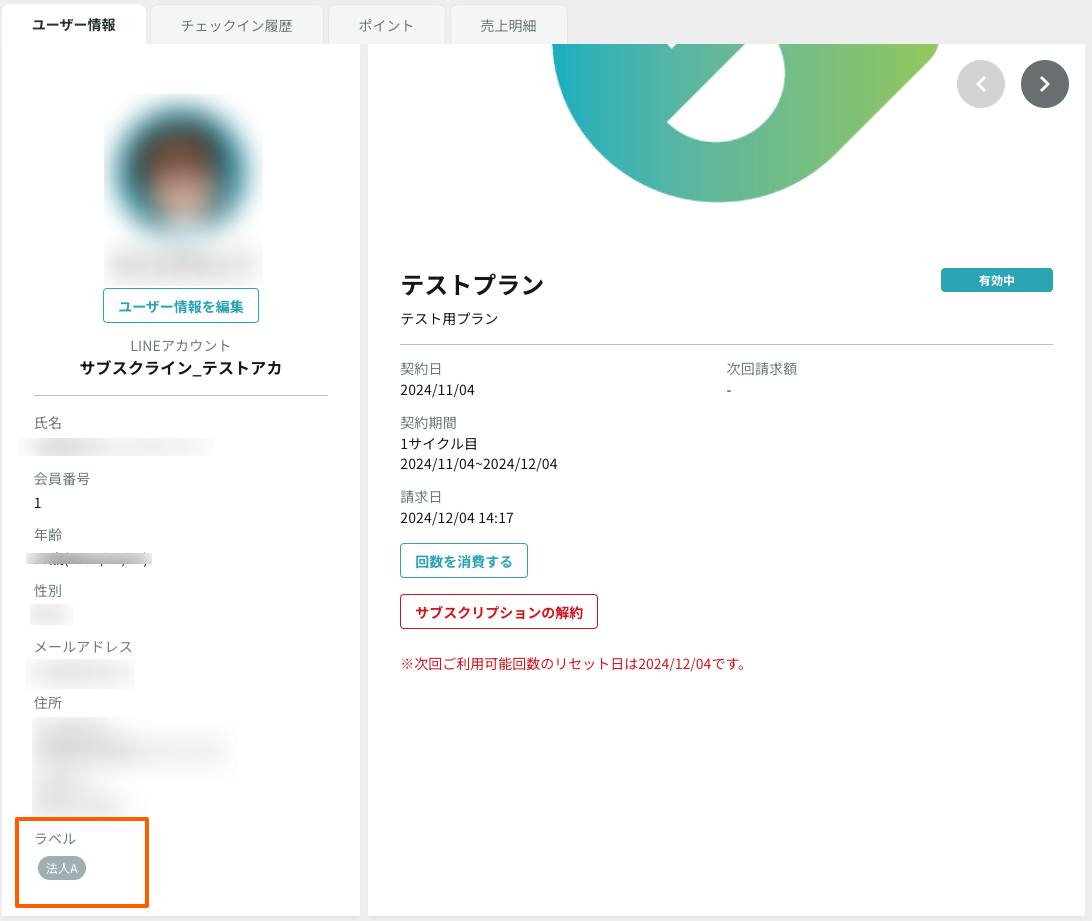The image size is (1092, 921).
Task: Go to the previous plan with left arrow
Action: (x=981, y=84)
